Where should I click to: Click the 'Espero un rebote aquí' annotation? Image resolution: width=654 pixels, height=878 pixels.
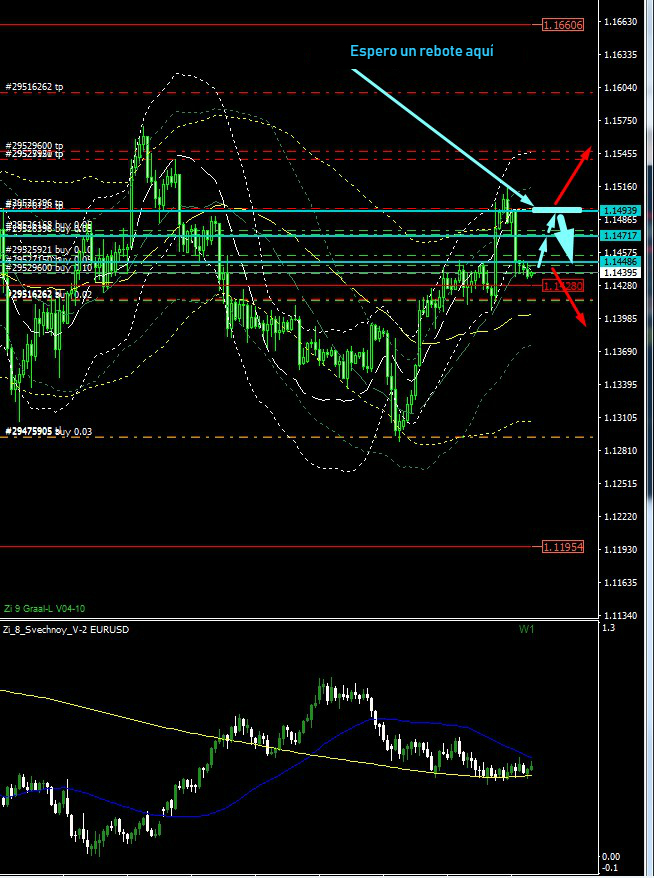click(421, 51)
